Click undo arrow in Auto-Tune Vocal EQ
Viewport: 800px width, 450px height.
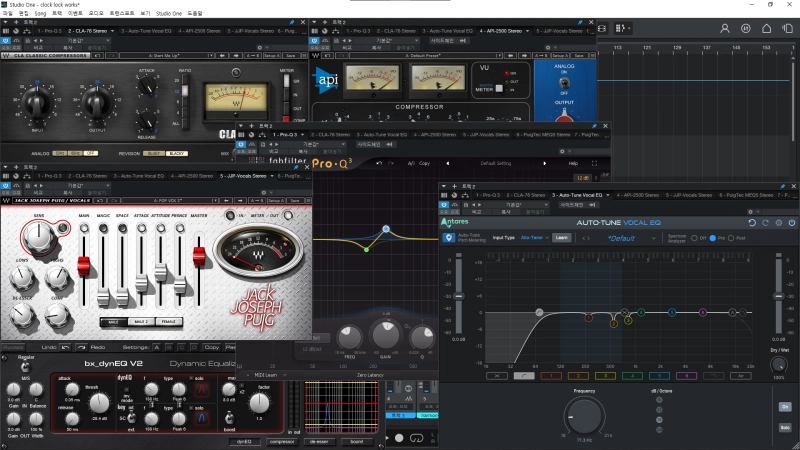[754, 222]
